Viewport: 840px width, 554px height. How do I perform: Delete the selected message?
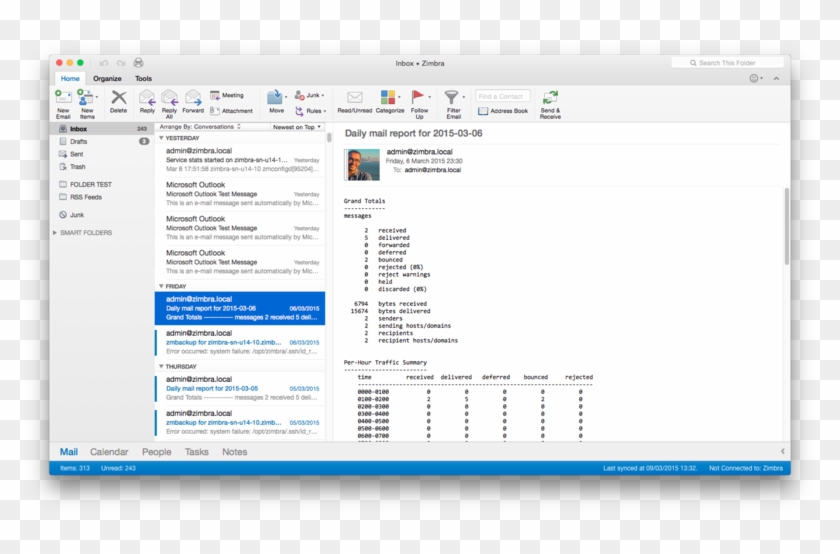point(118,102)
